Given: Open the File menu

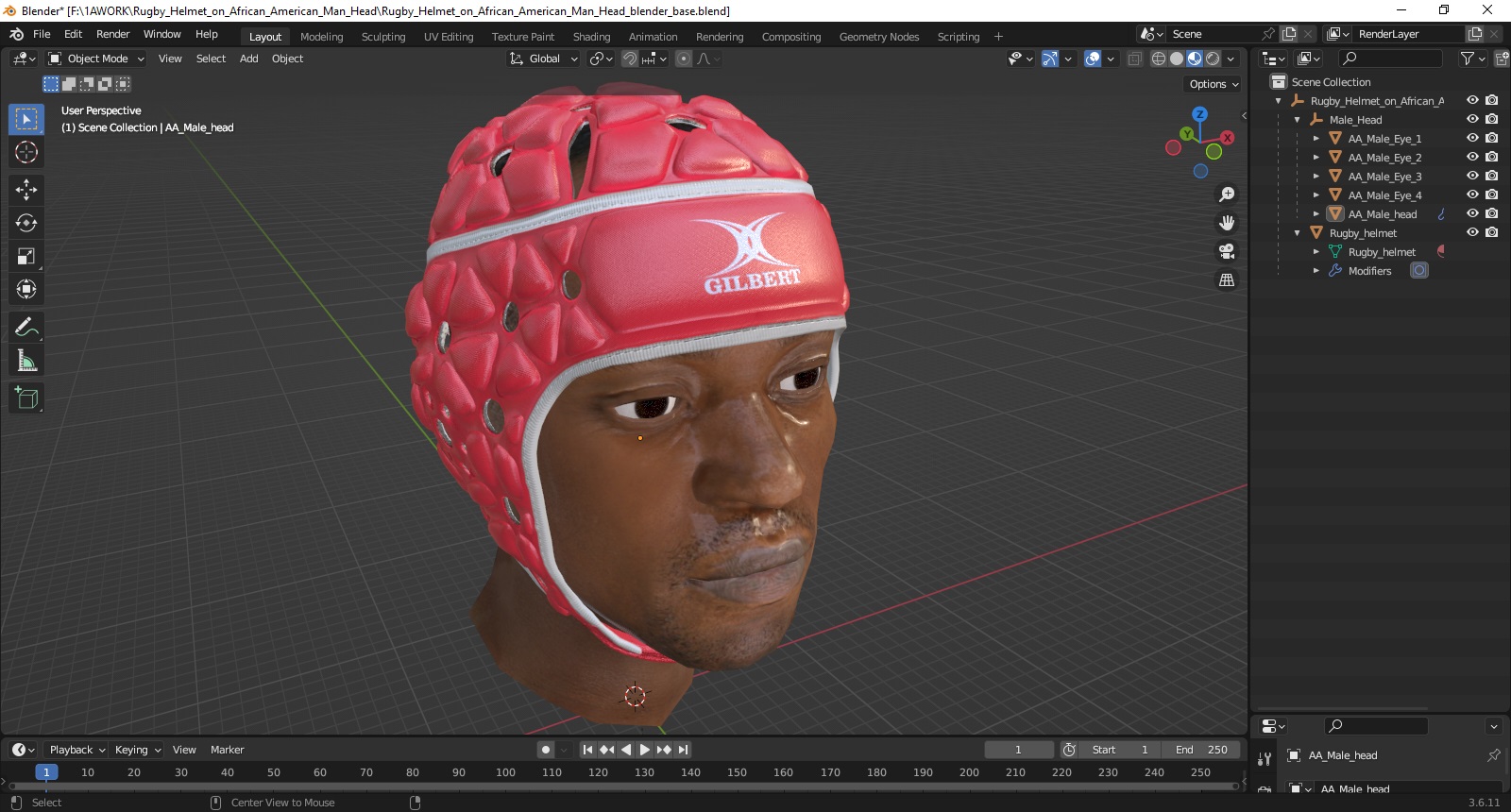Looking at the screenshot, I should (x=42, y=34).
